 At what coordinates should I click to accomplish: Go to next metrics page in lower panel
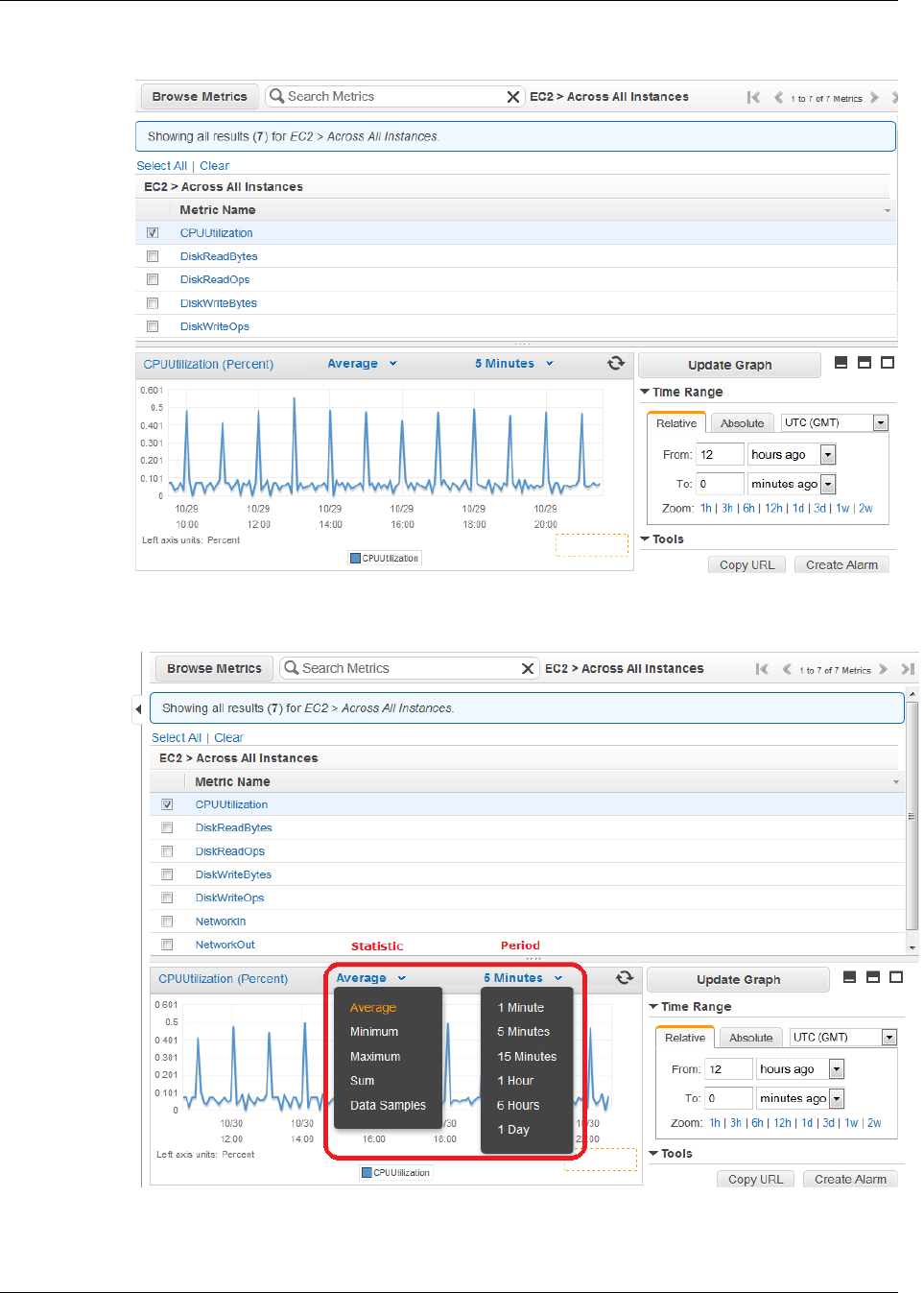883,669
